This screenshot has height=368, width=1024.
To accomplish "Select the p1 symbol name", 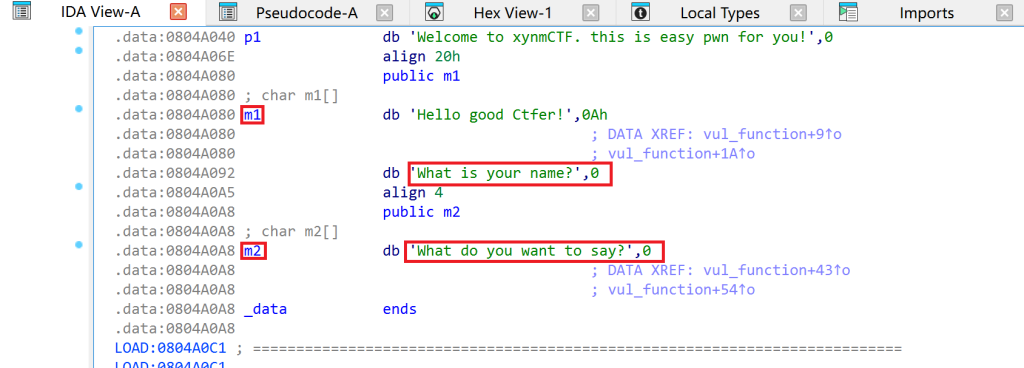I will tap(252, 37).
